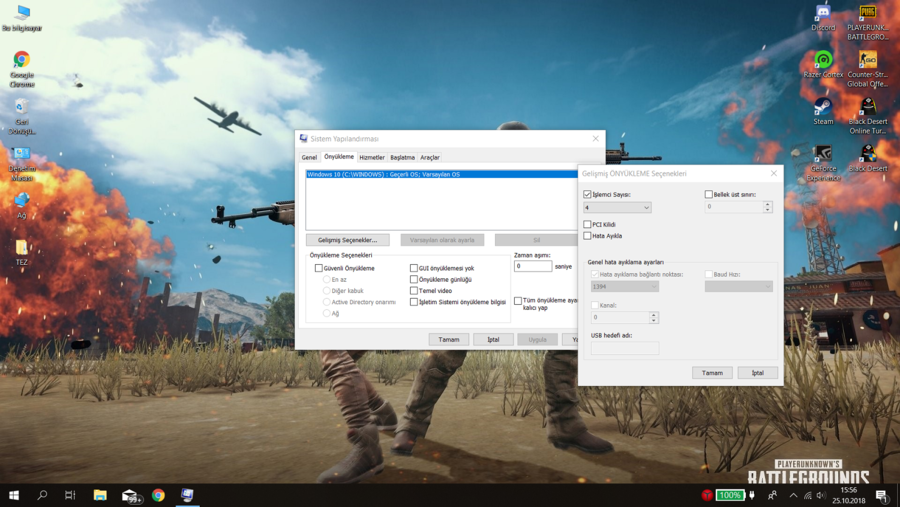The image size is (900, 507).
Task: Check Temel video option
Action: tap(414, 291)
